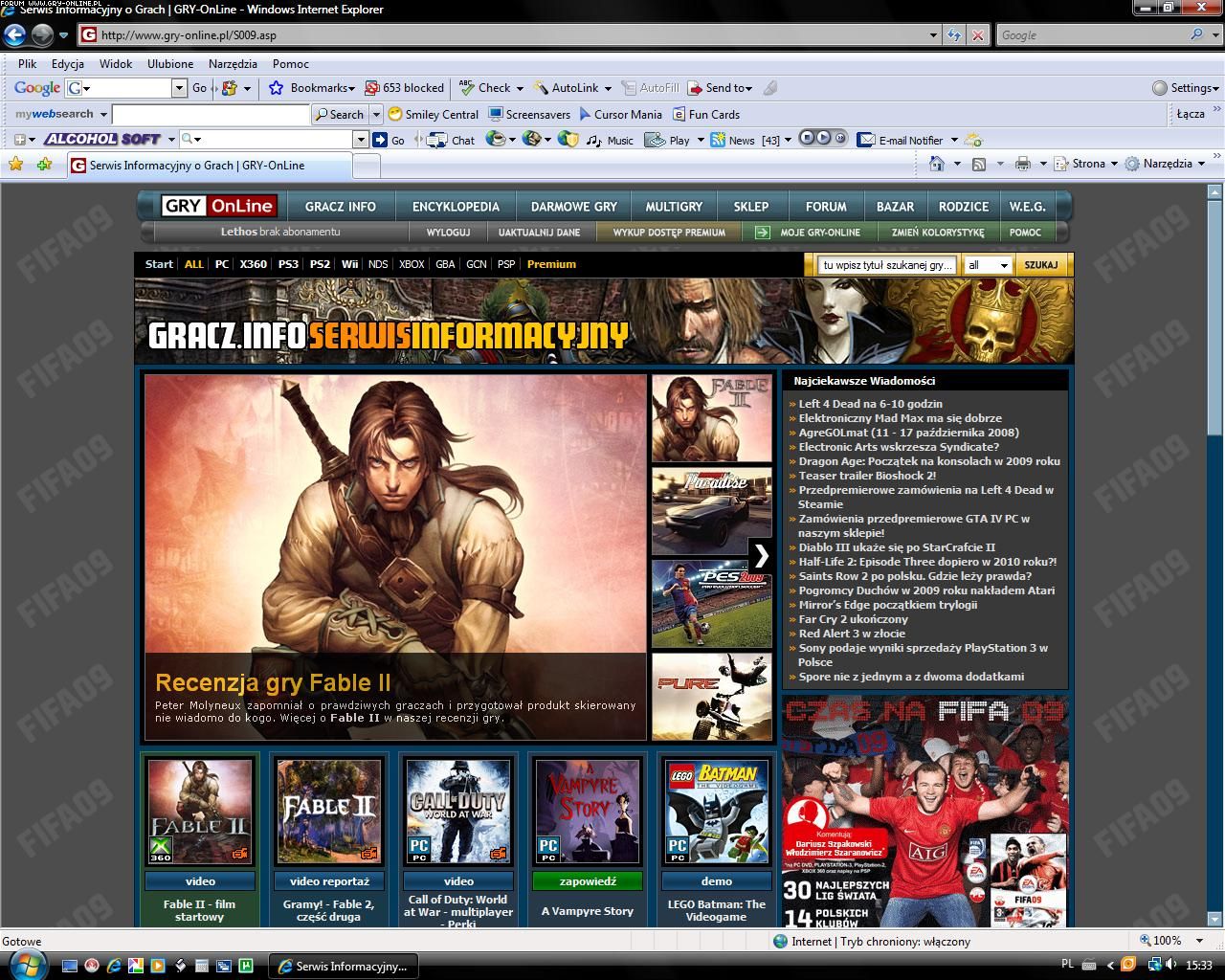Image resolution: width=1225 pixels, height=980 pixels.
Task: Click the RSS feeds icon
Action: pyautogui.click(x=979, y=164)
